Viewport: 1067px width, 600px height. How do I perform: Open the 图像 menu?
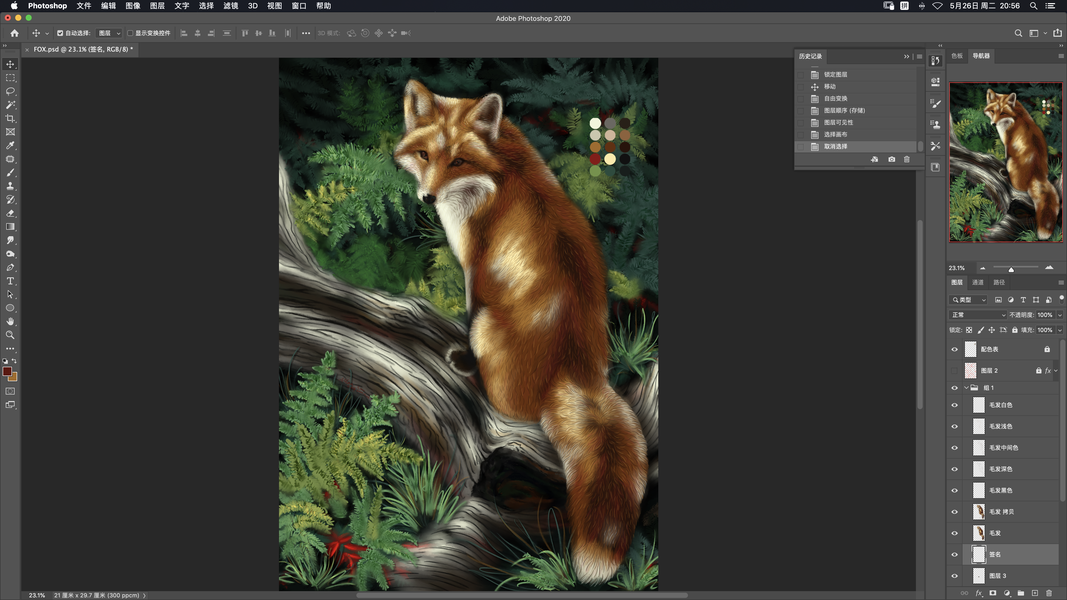[x=133, y=5]
